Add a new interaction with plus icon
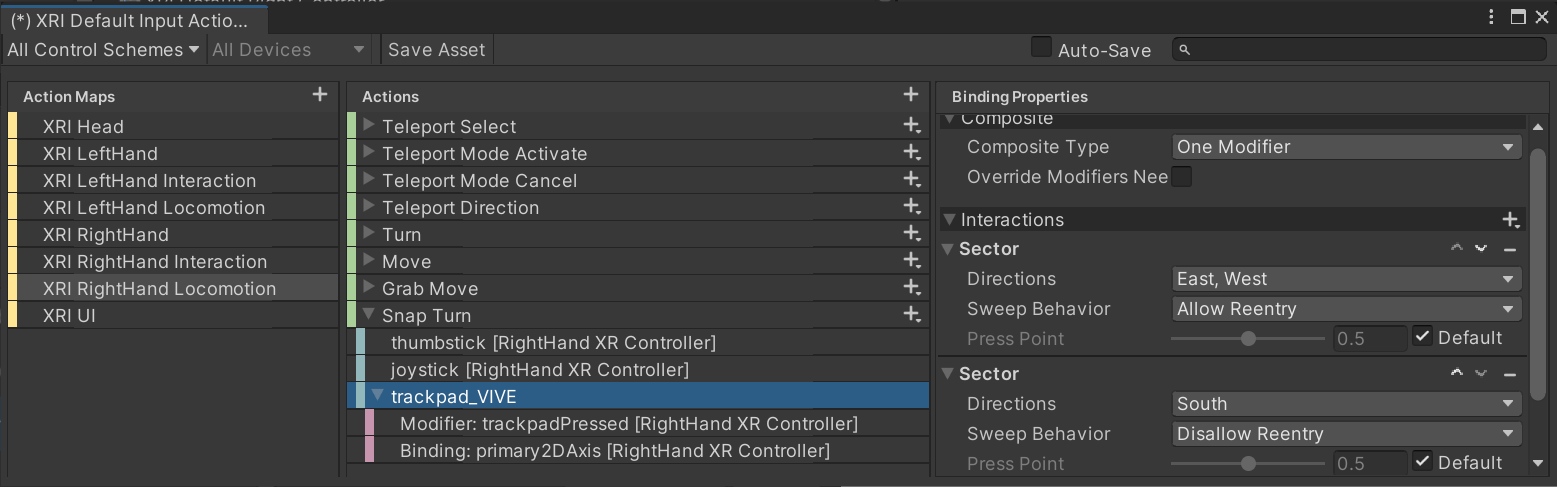The height and width of the screenshot is (487, 1557). pyautogui.click(x=1510, y=220)
